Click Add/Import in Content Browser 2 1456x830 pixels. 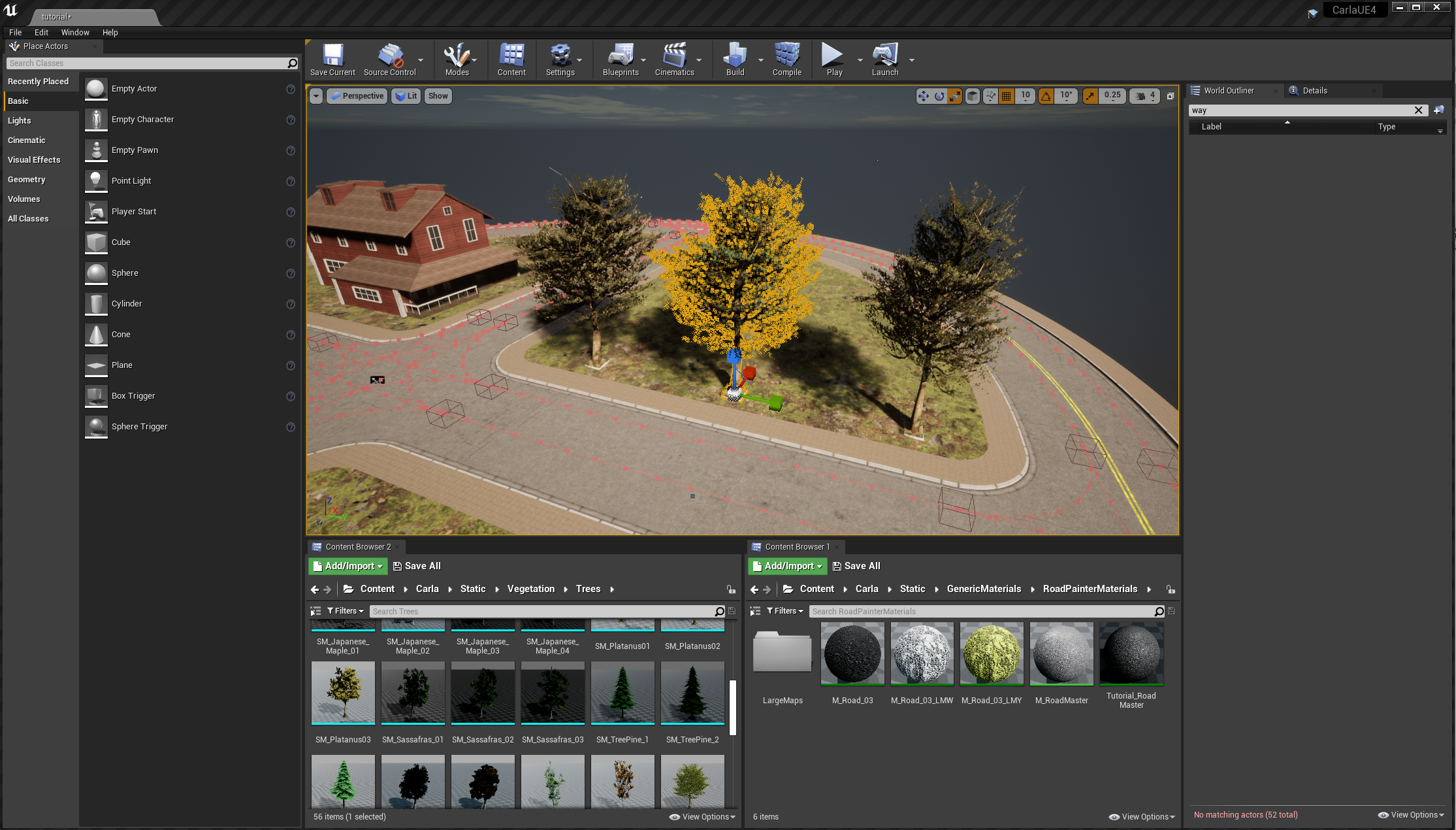[348, 566]
